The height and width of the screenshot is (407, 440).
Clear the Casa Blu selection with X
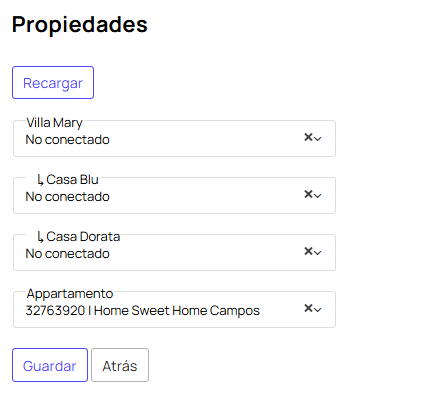point(308,194)
